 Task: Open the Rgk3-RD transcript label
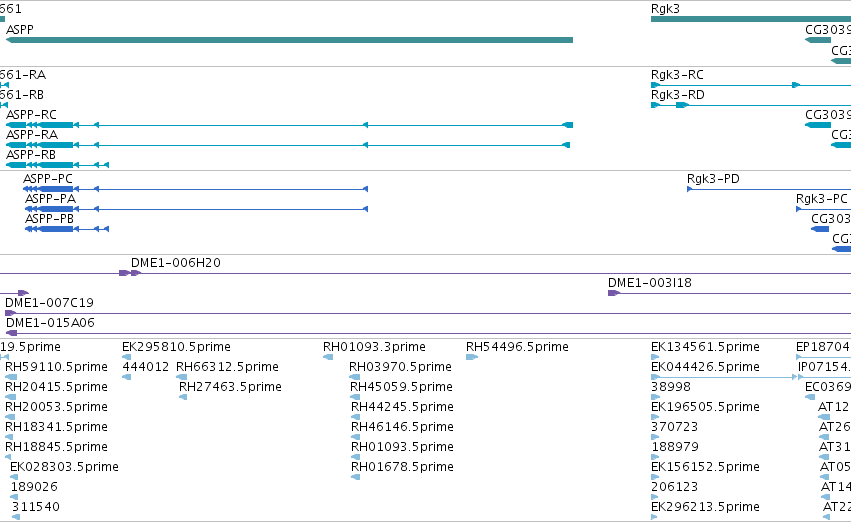click(x=677, y=94)
